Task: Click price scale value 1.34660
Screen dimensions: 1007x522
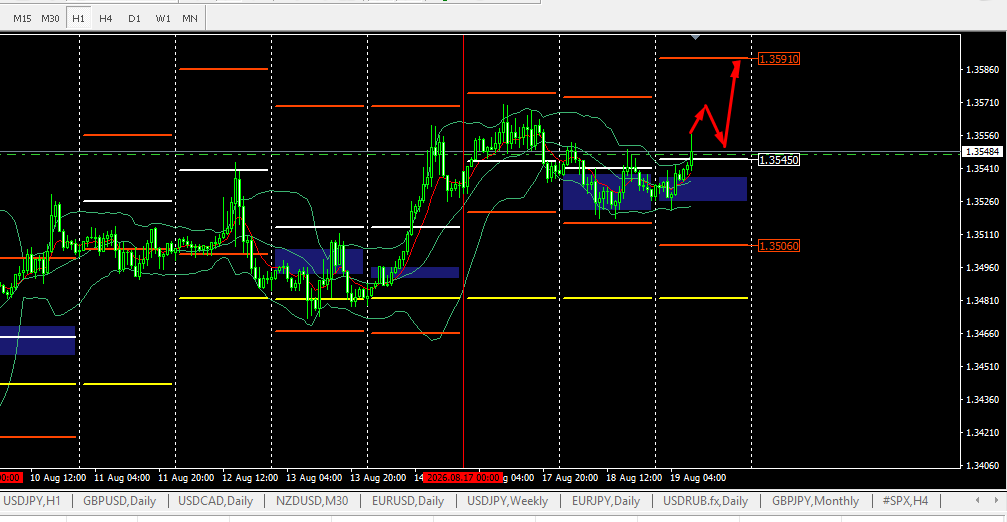Action: point(983,334)
